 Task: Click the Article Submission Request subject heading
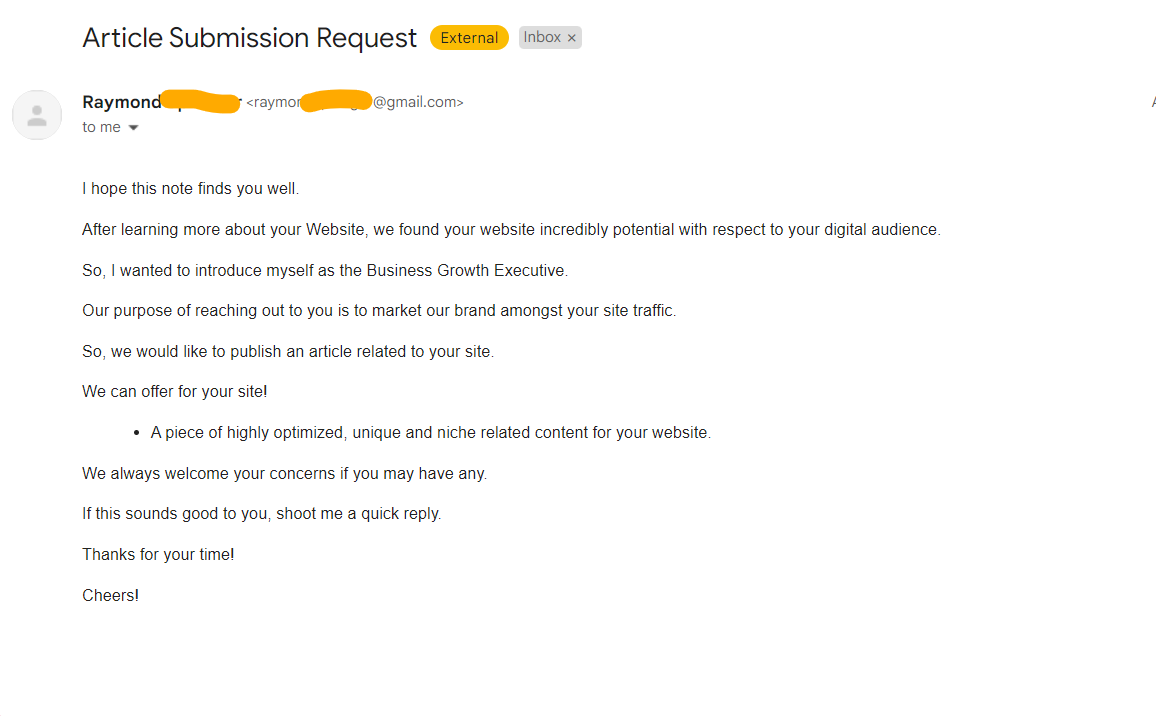[249, 38]
